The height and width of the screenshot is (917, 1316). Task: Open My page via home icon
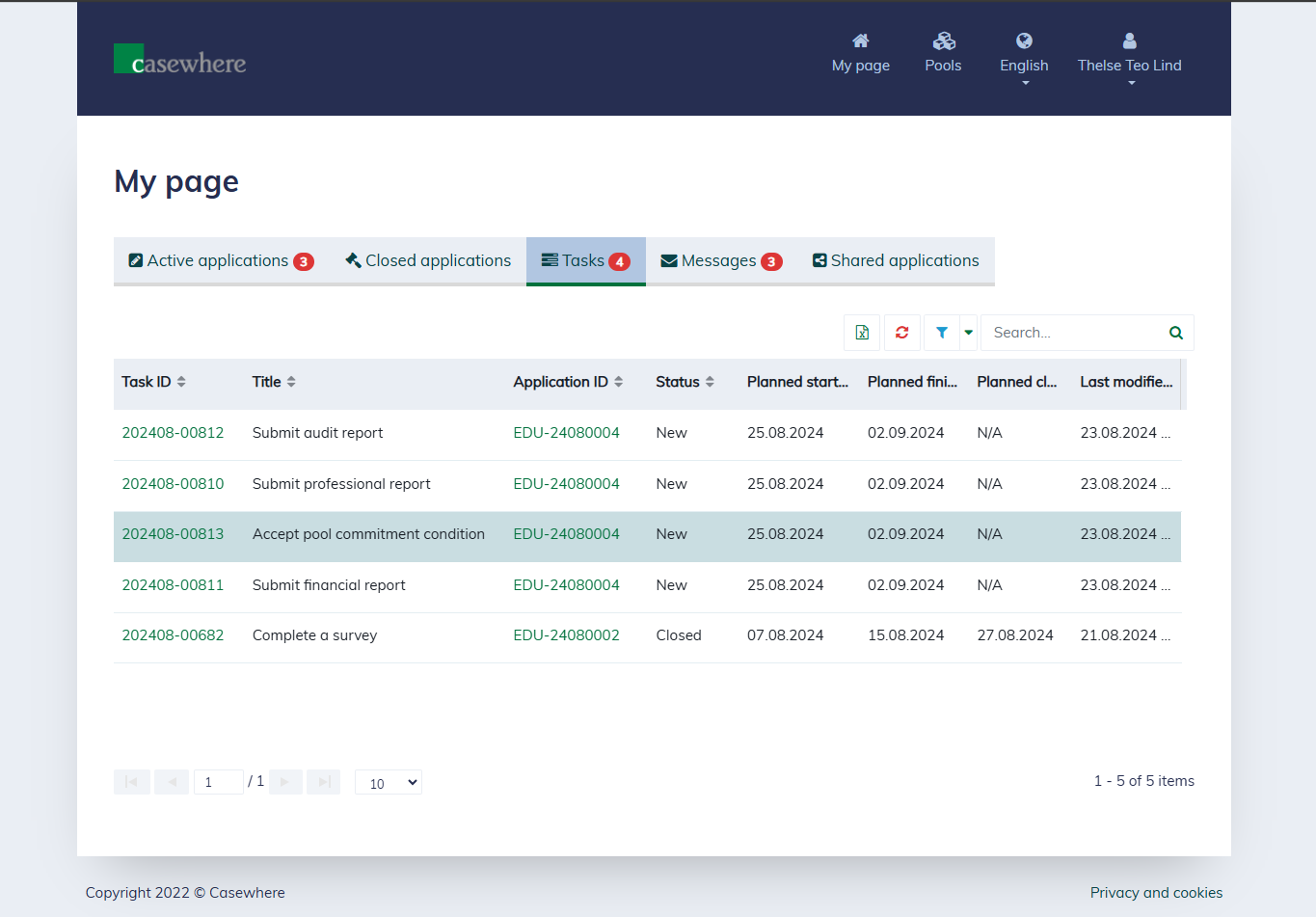(x=860, y=52)
